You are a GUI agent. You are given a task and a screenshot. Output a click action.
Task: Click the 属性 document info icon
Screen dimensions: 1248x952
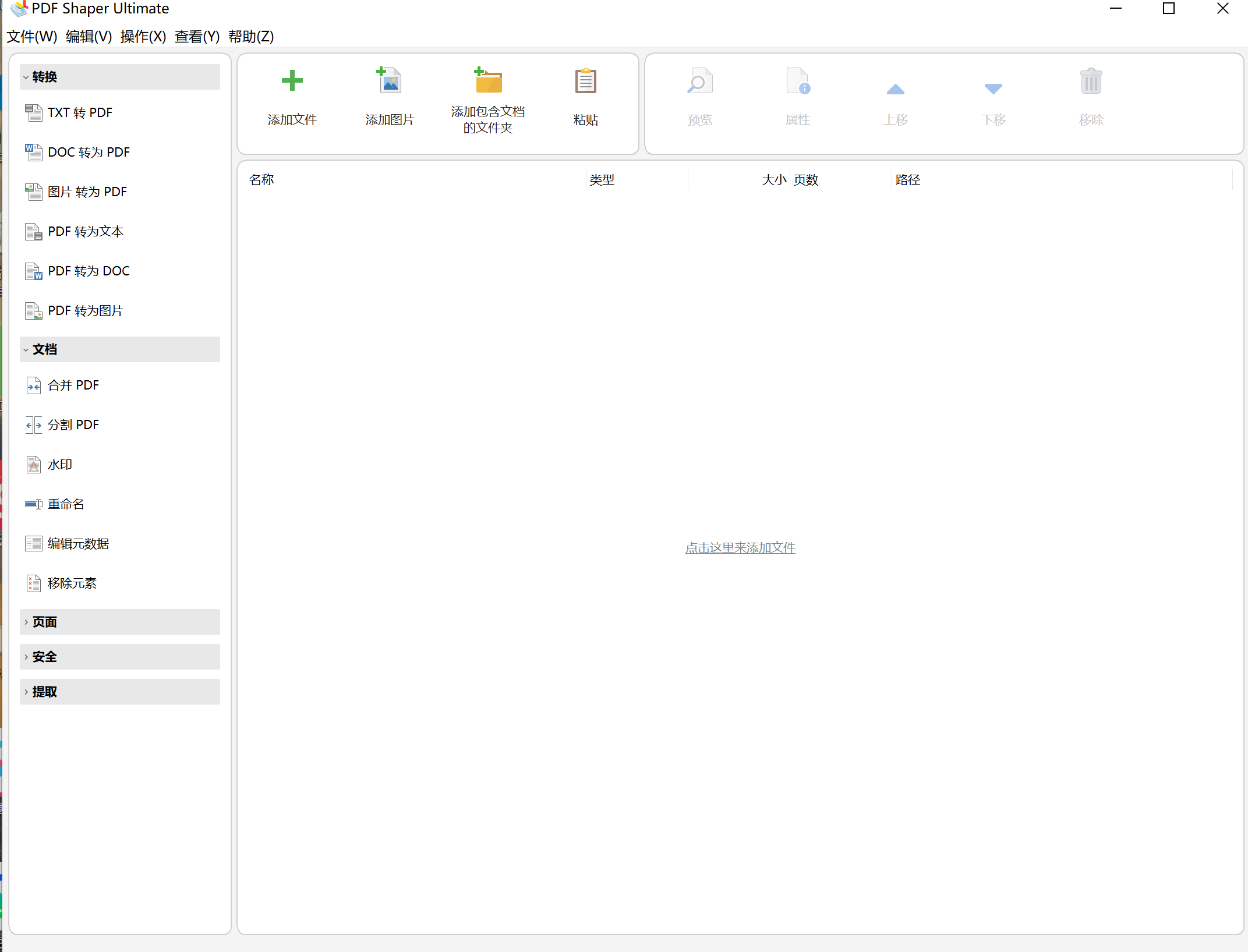[x=798, y=81]
